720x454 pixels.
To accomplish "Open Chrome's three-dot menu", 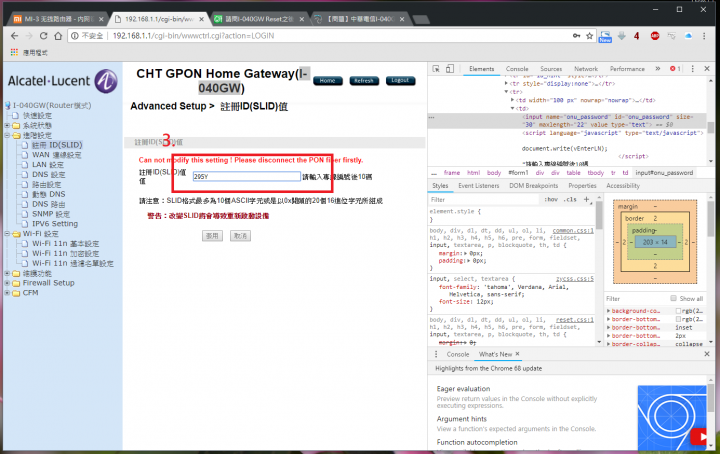I will [704, 36].
